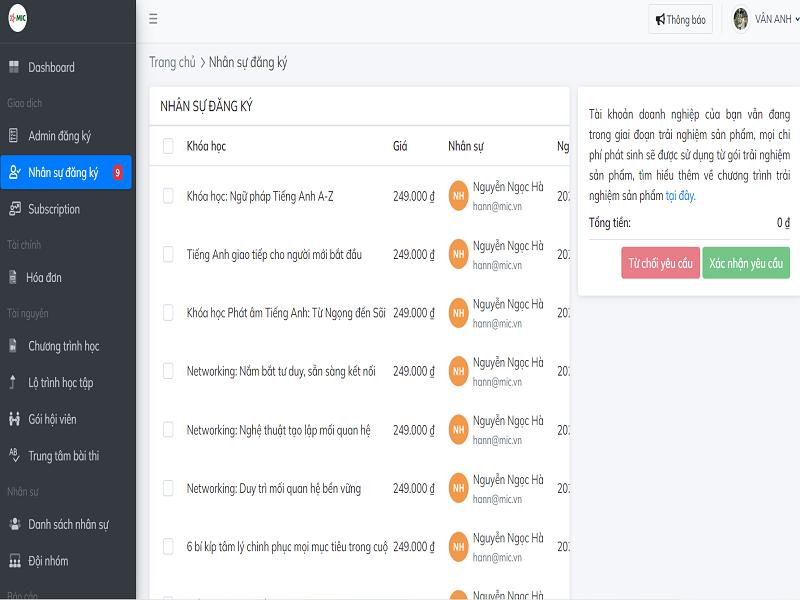Check the Ngữ pháp Tiếng Anh A-Z row
Image resolution: width=800 pixels, height=600 pixels.
click(x=168, y=196)
